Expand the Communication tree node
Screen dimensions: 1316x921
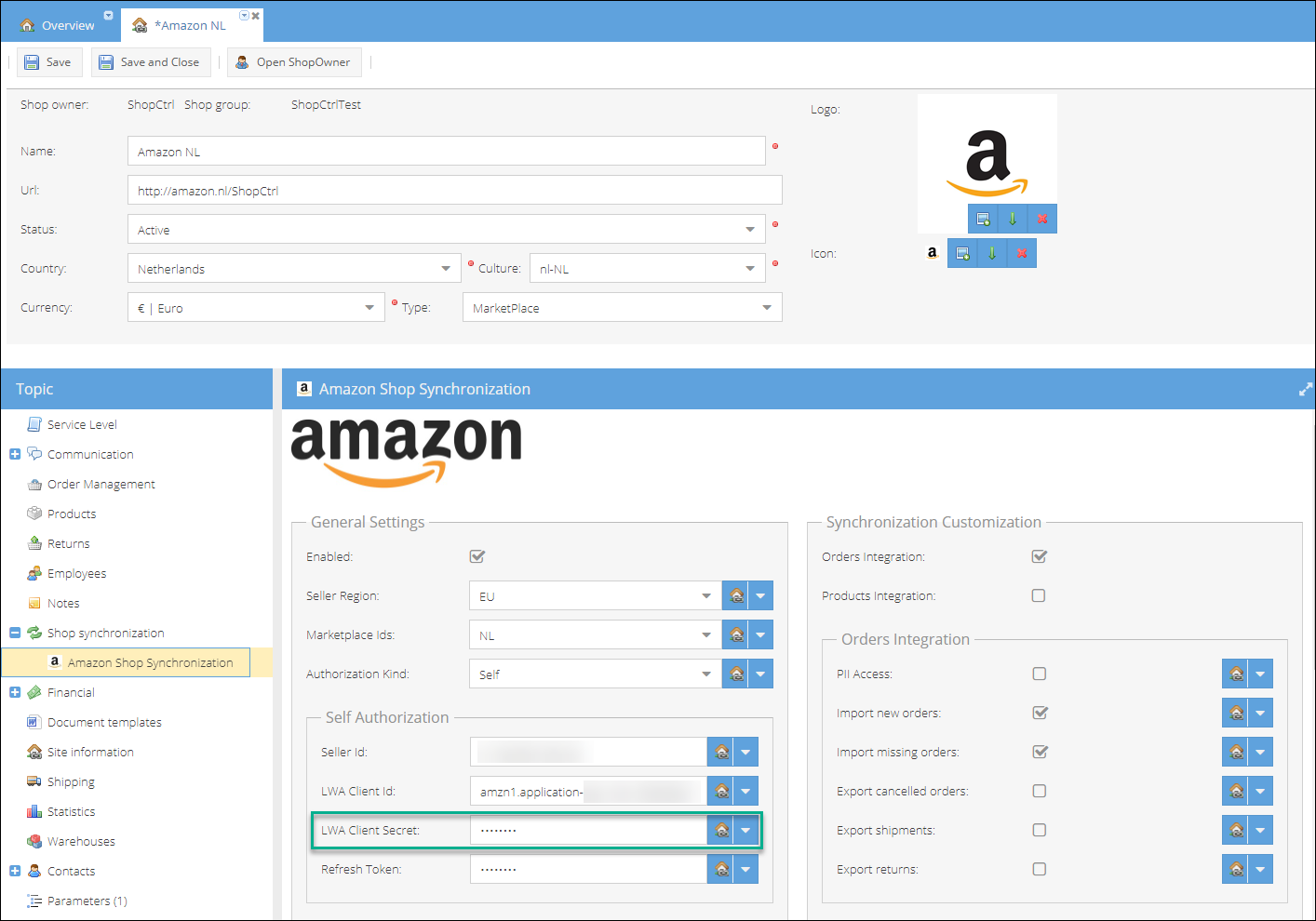click(x=15, y=454)
